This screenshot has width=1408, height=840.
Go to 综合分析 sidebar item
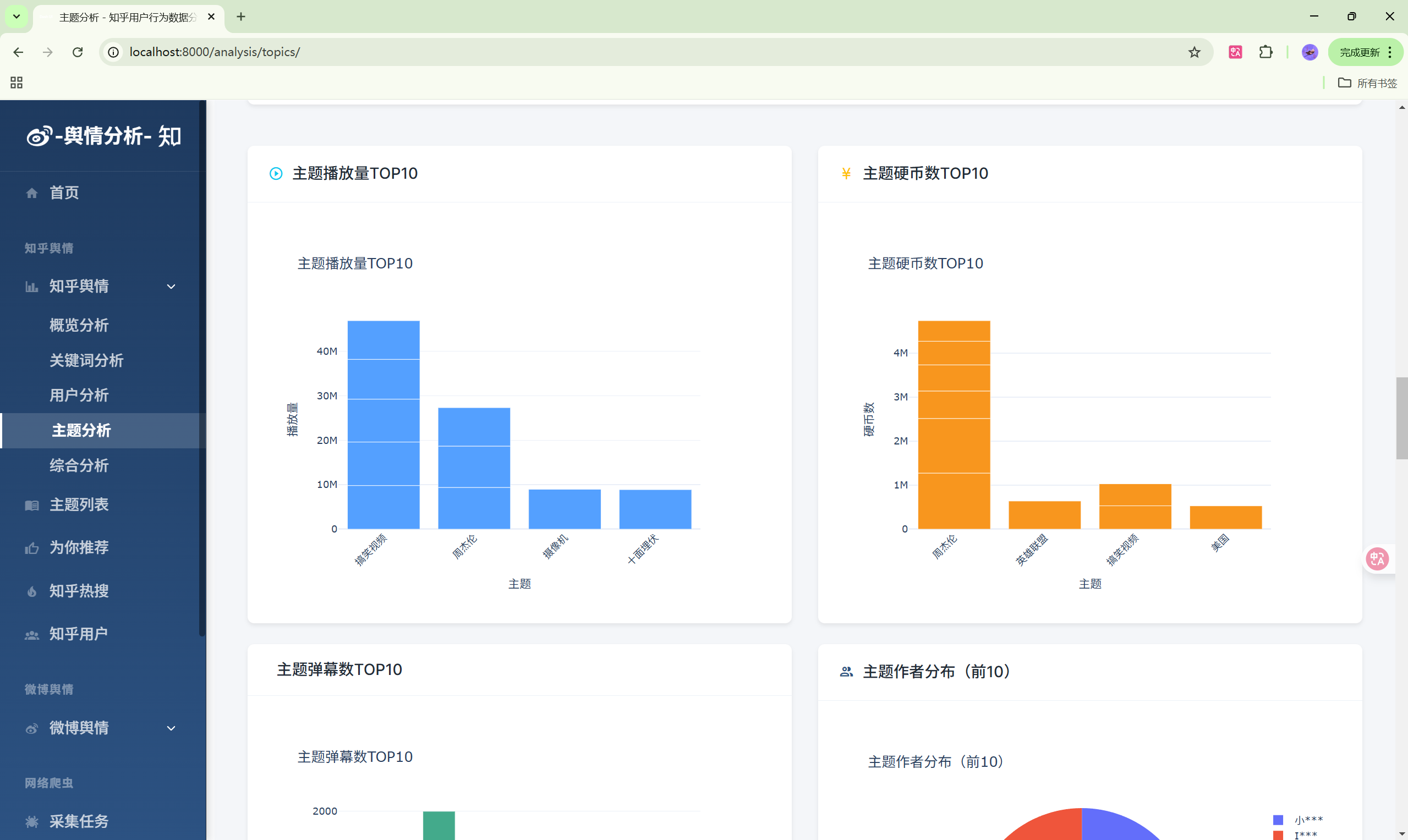pyautogui.click(x=79, y=465)
